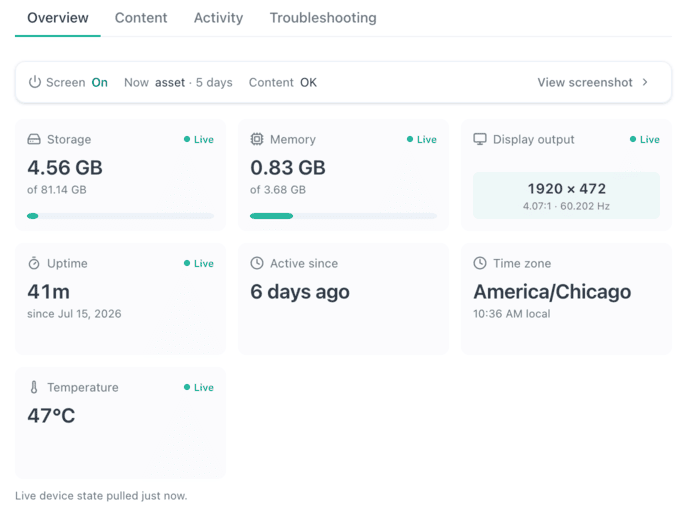Click 'since Jul 15, 2026' text

click(74, 314)
